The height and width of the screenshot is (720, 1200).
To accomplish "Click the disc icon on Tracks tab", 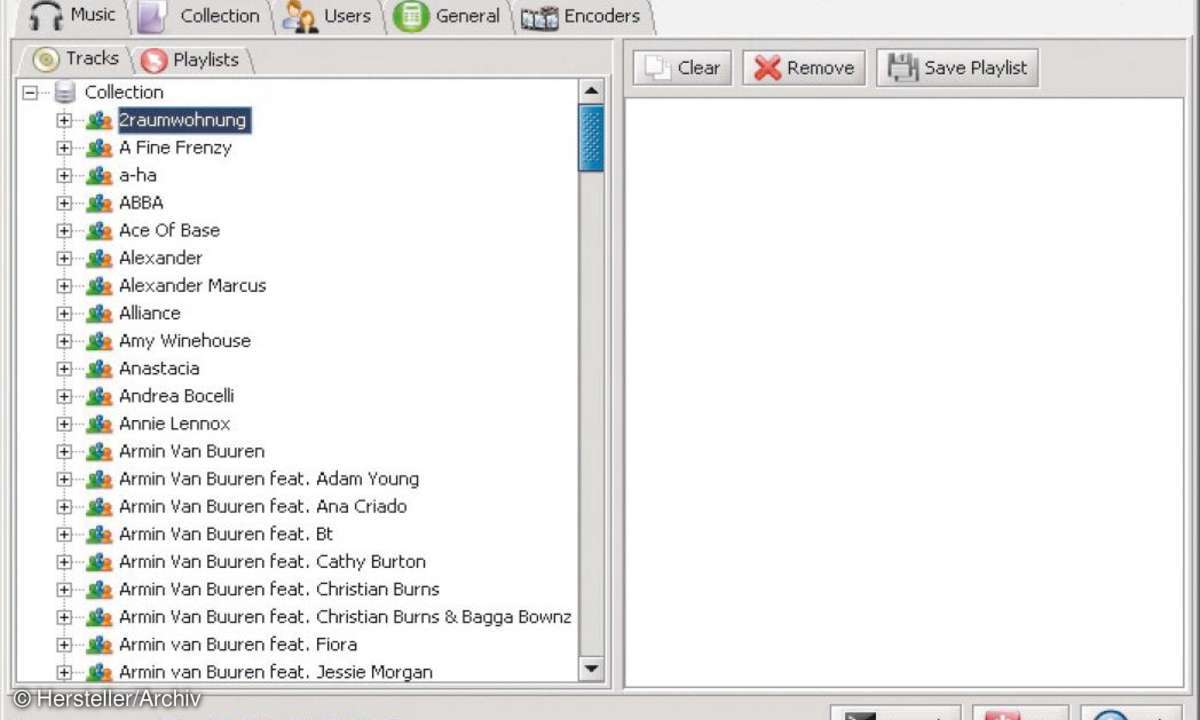I will [46, 59].
